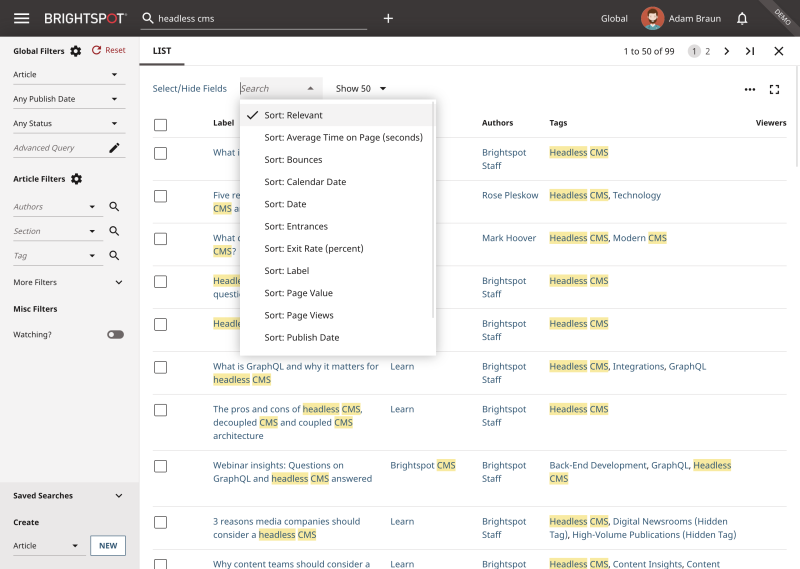
Task: Search Tag with magnifier icon
Action: [x=114, y=256]
